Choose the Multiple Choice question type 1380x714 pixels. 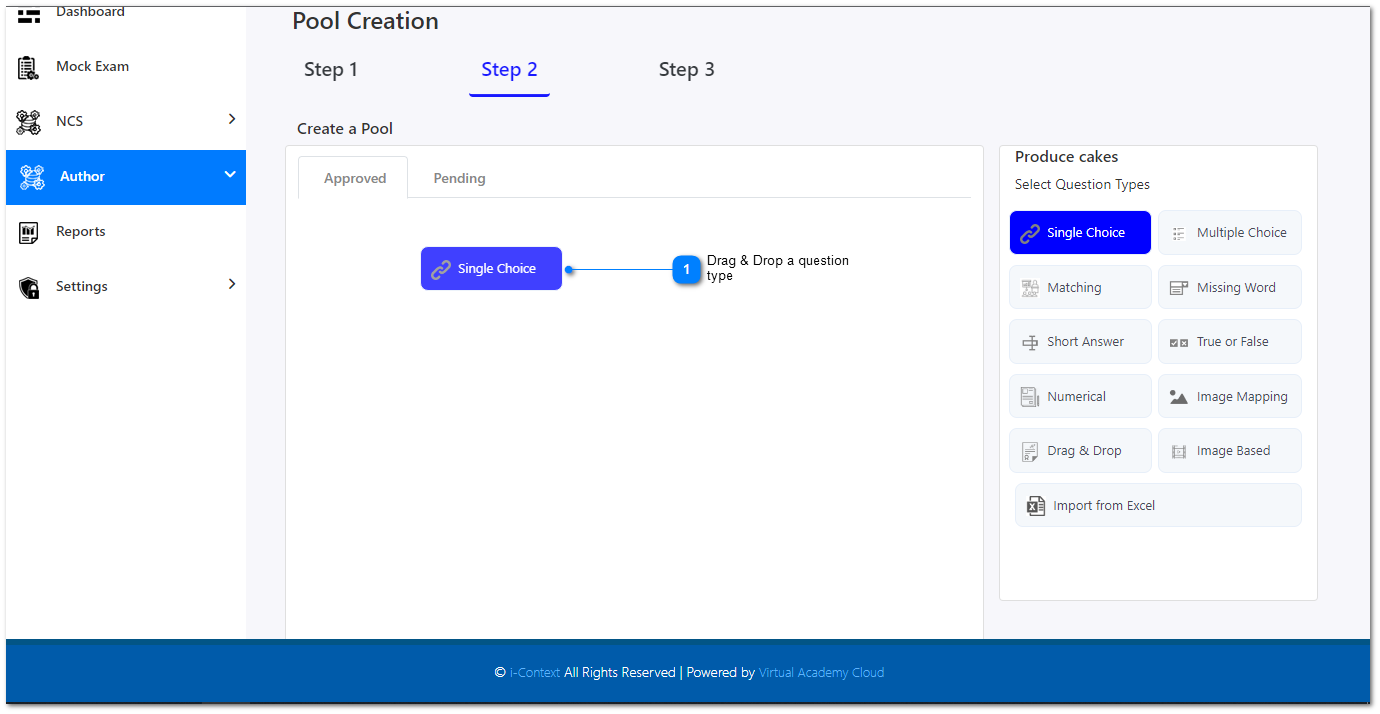point(1229,233)
